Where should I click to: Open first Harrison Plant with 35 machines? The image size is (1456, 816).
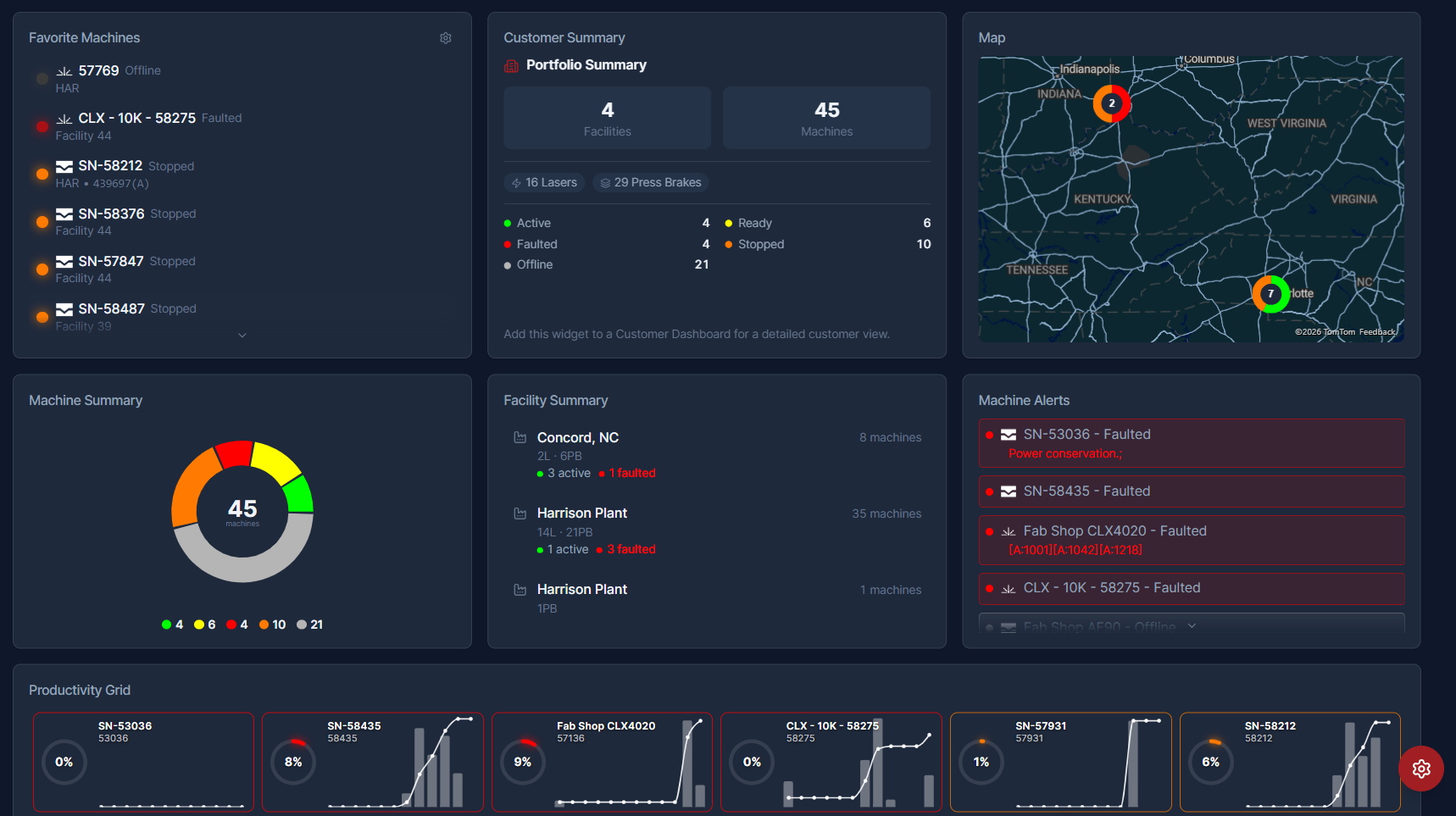tap(717, 530)
